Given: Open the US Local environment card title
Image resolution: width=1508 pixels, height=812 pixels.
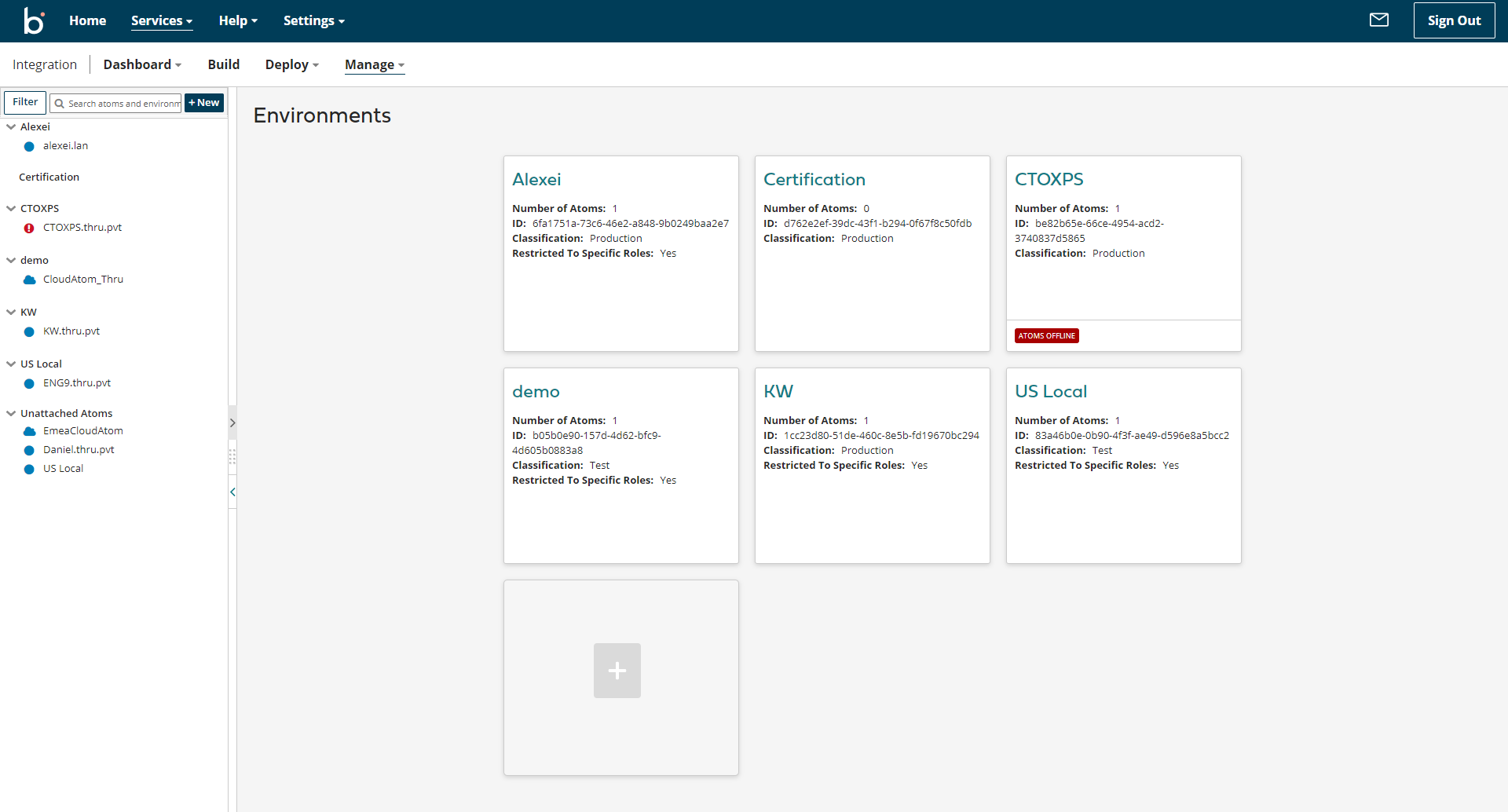Looking at the screenshot, I should [1050, 391].
